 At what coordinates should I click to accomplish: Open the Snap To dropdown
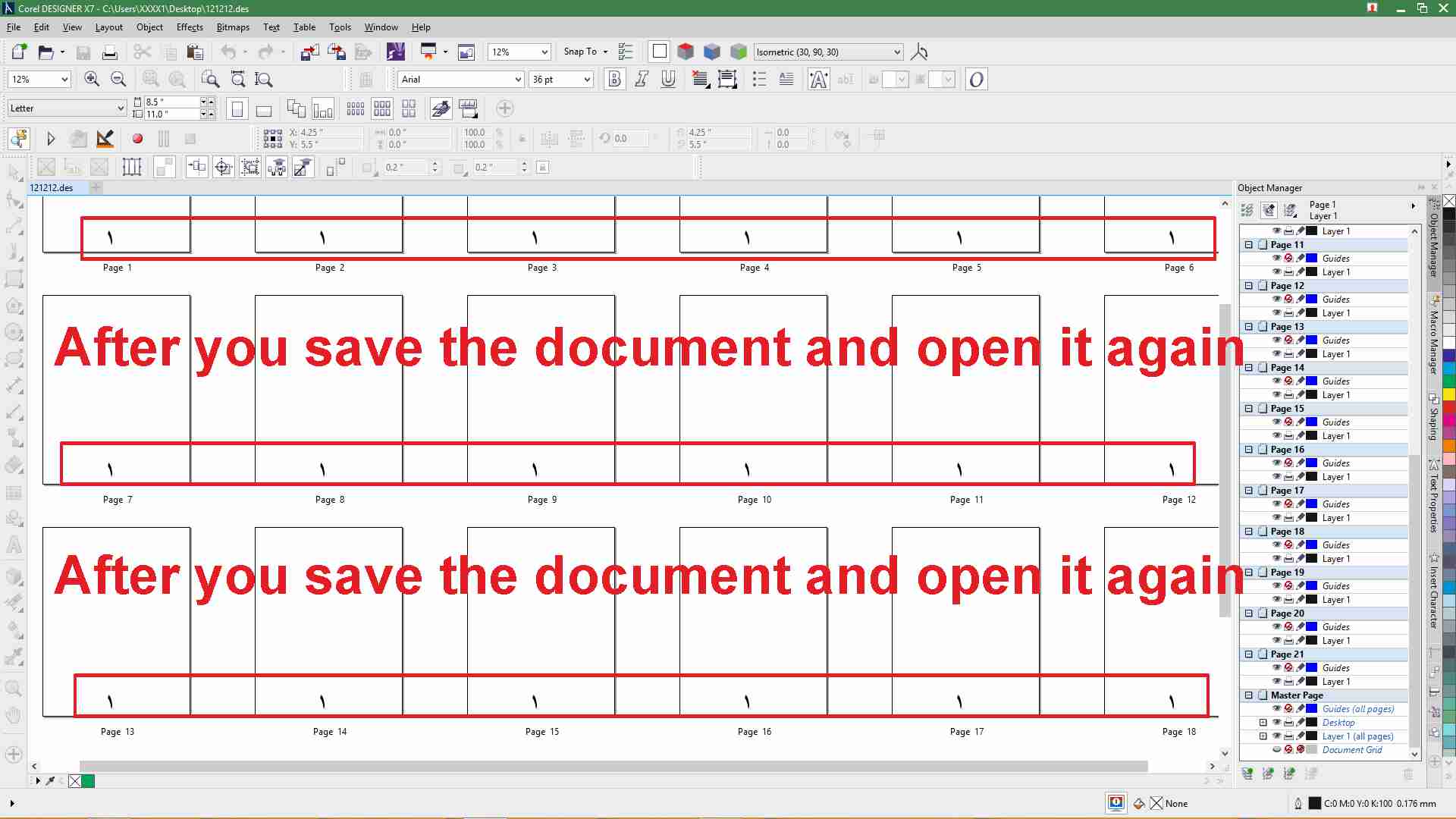click(585, 52)
